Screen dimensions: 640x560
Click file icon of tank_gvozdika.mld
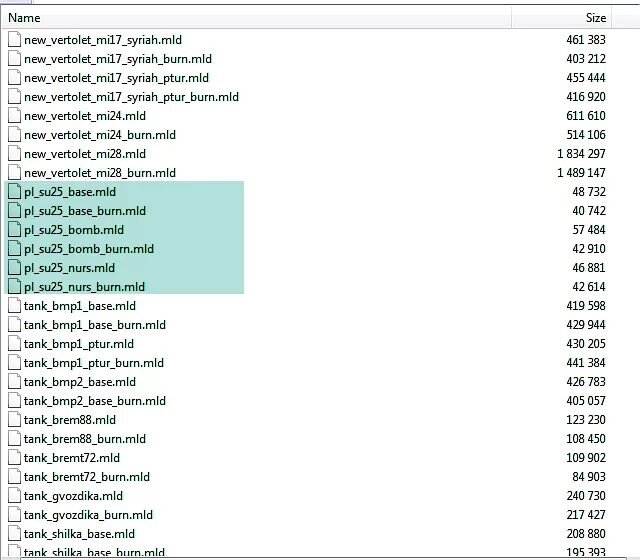[14, 496]
